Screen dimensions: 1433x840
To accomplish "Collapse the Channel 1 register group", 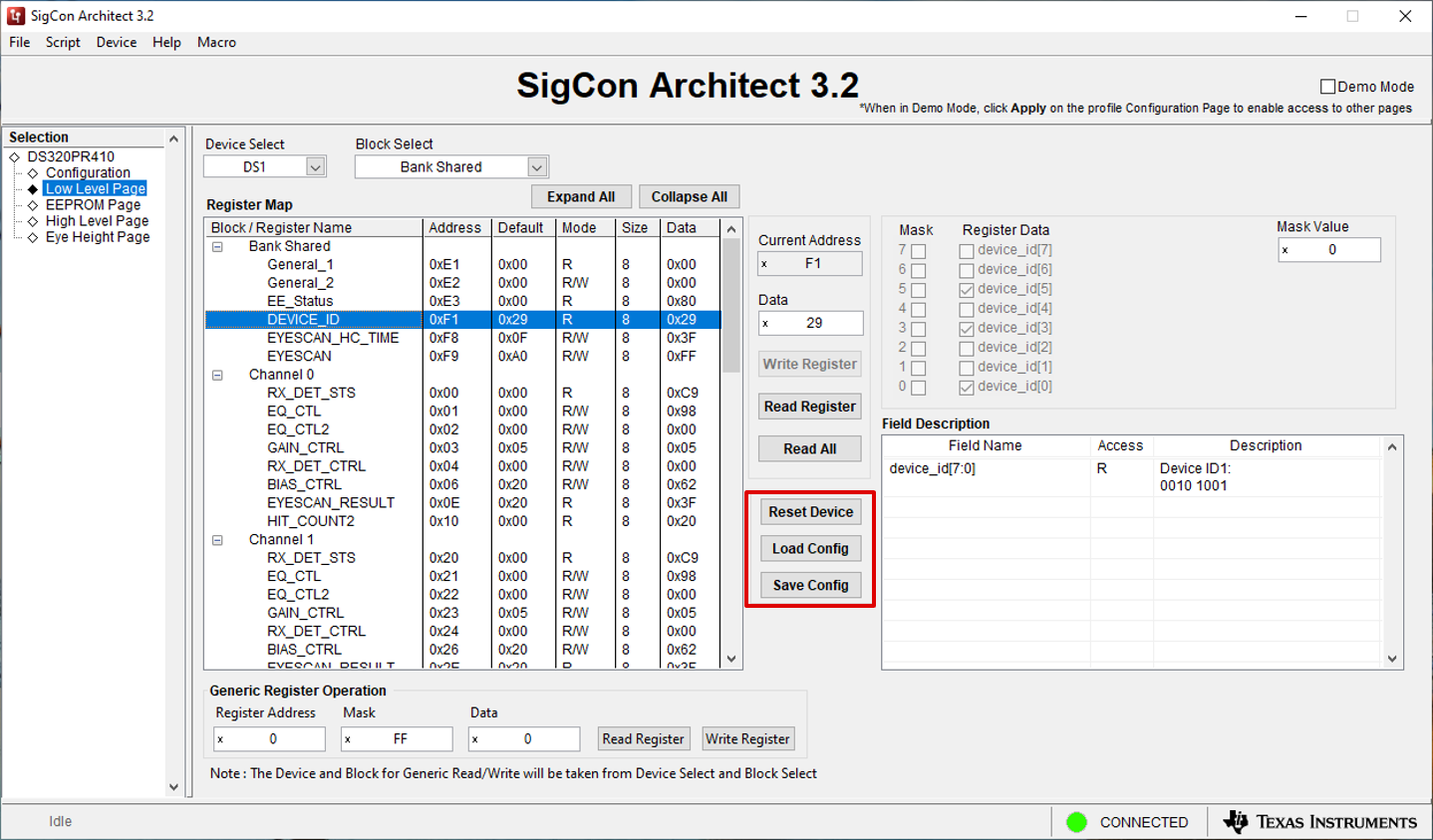I will click(x=217, y=540).
